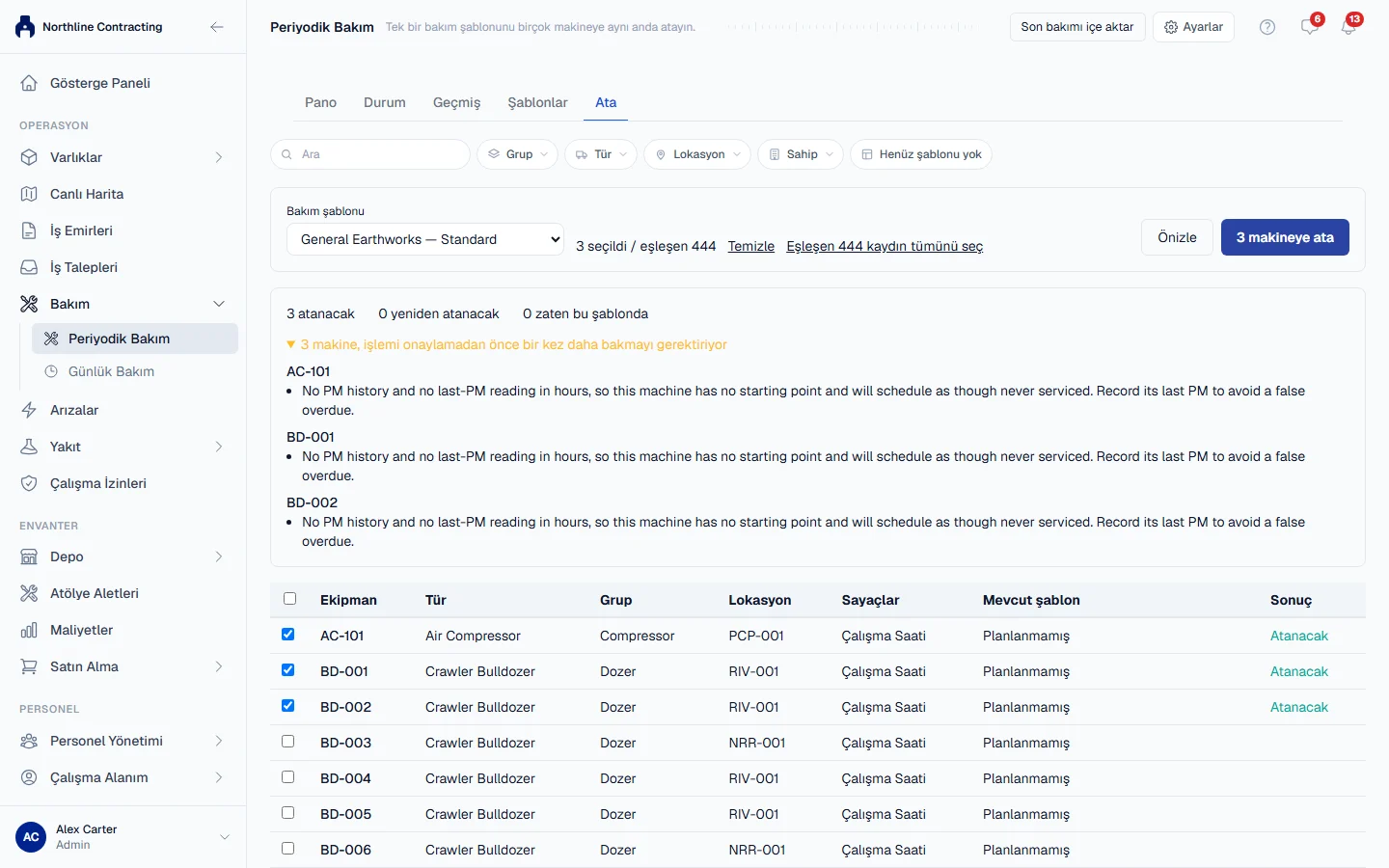Screen dimensions: 1389x868
Task: Click the Çalışma İzinleri shield icon
Action: pos(29,483)
